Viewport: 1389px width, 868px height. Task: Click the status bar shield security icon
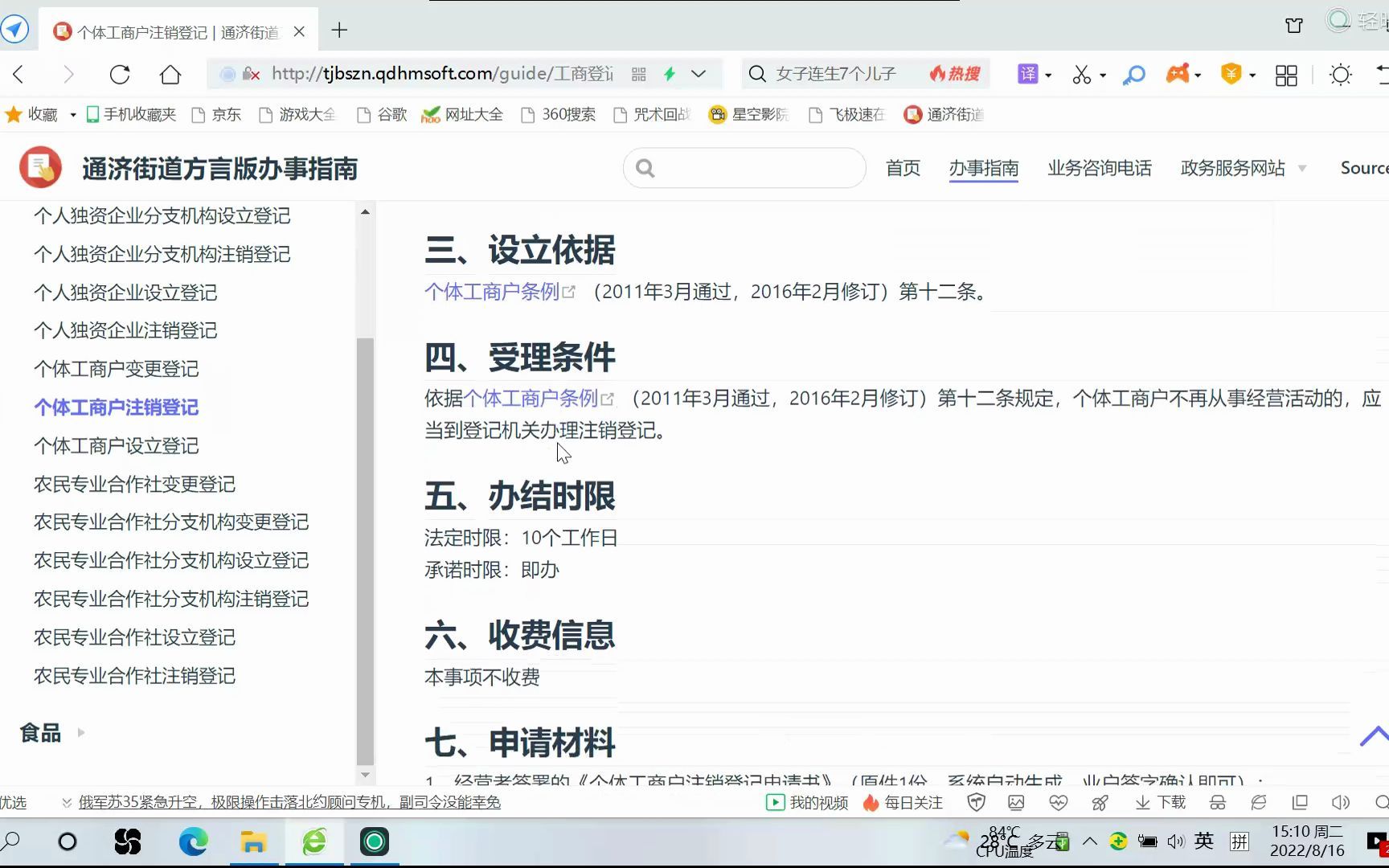click(976, 802)
